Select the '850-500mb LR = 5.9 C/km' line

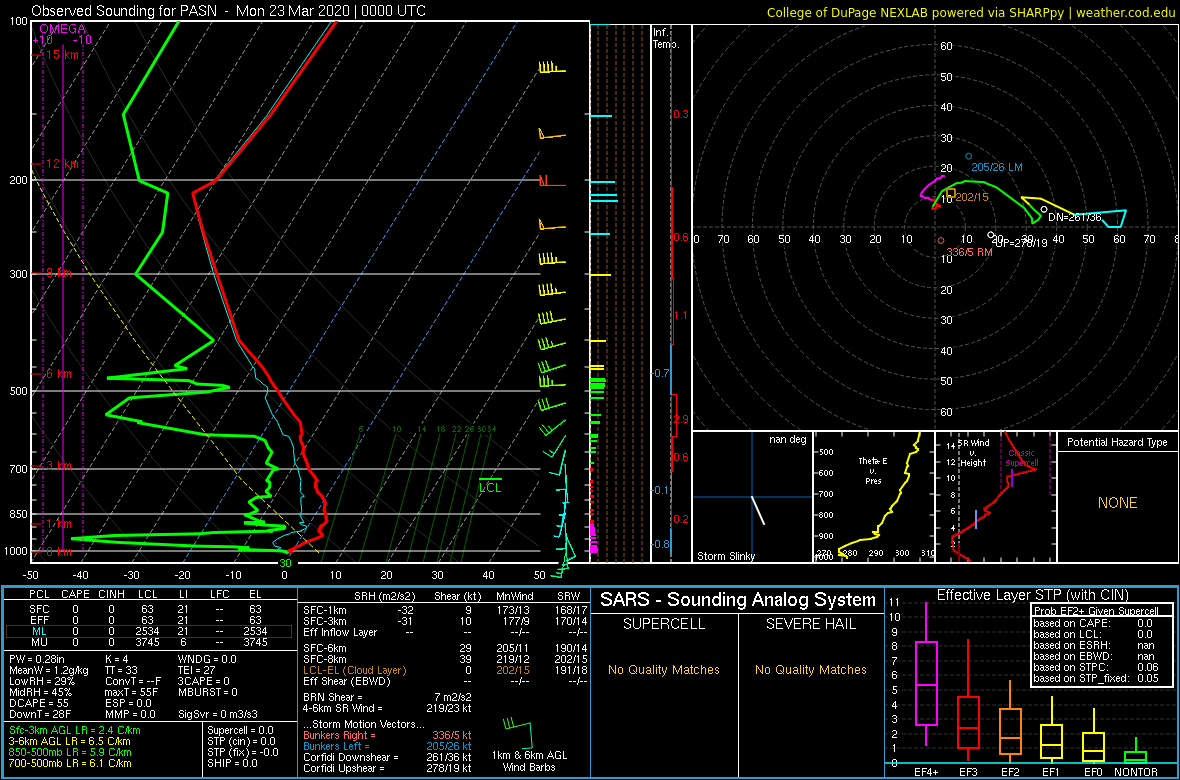[71, 751]
